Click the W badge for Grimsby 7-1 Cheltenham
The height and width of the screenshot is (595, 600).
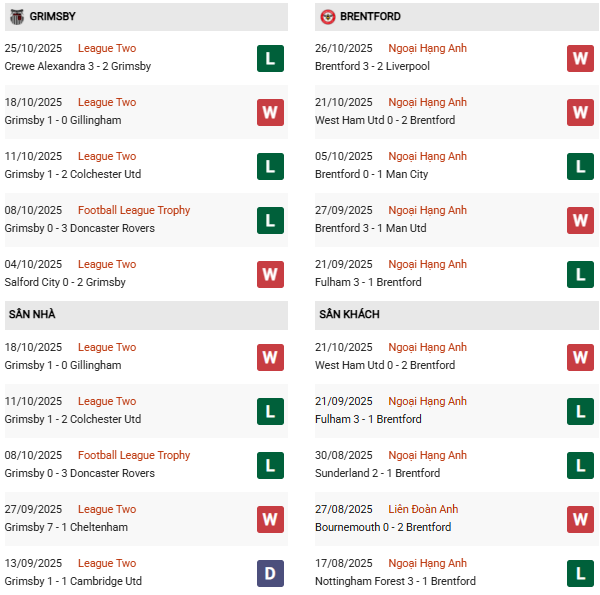pos(270,519)
